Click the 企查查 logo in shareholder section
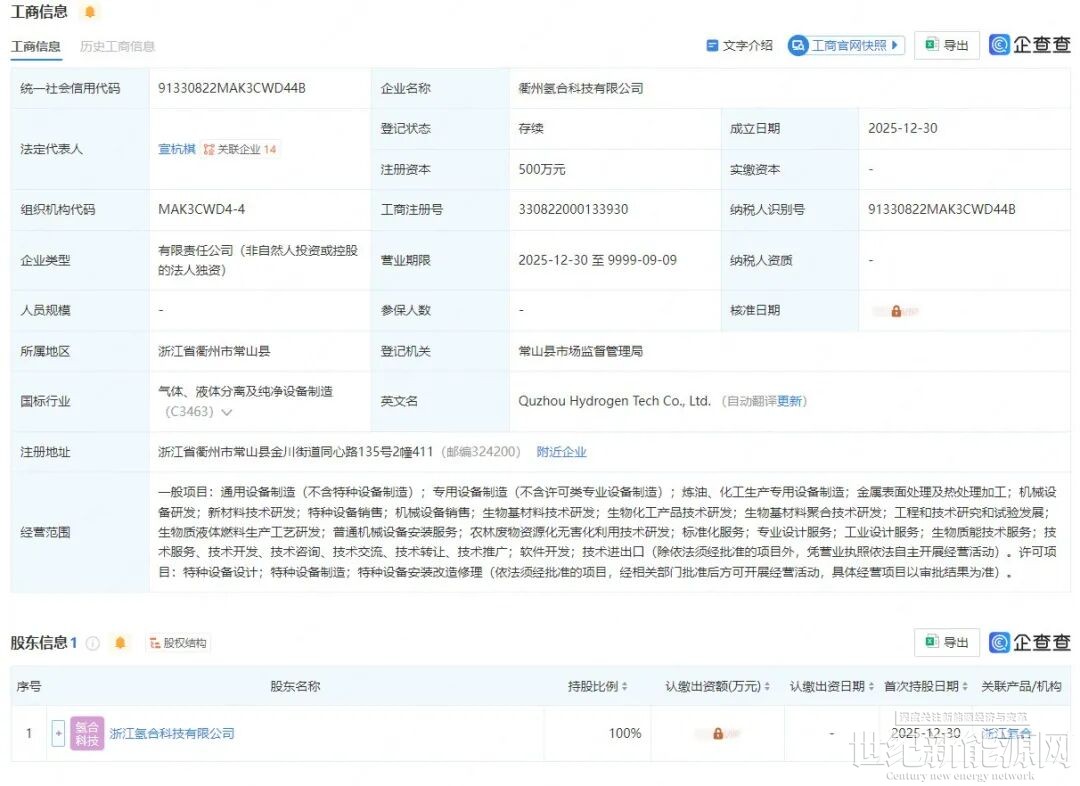The width and height of the screenshot is (1080, 786). click(1030, 642)
